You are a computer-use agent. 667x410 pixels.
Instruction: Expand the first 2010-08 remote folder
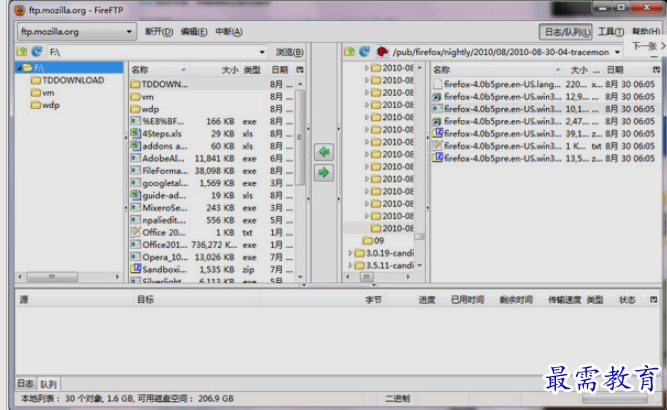click(367, 68)
